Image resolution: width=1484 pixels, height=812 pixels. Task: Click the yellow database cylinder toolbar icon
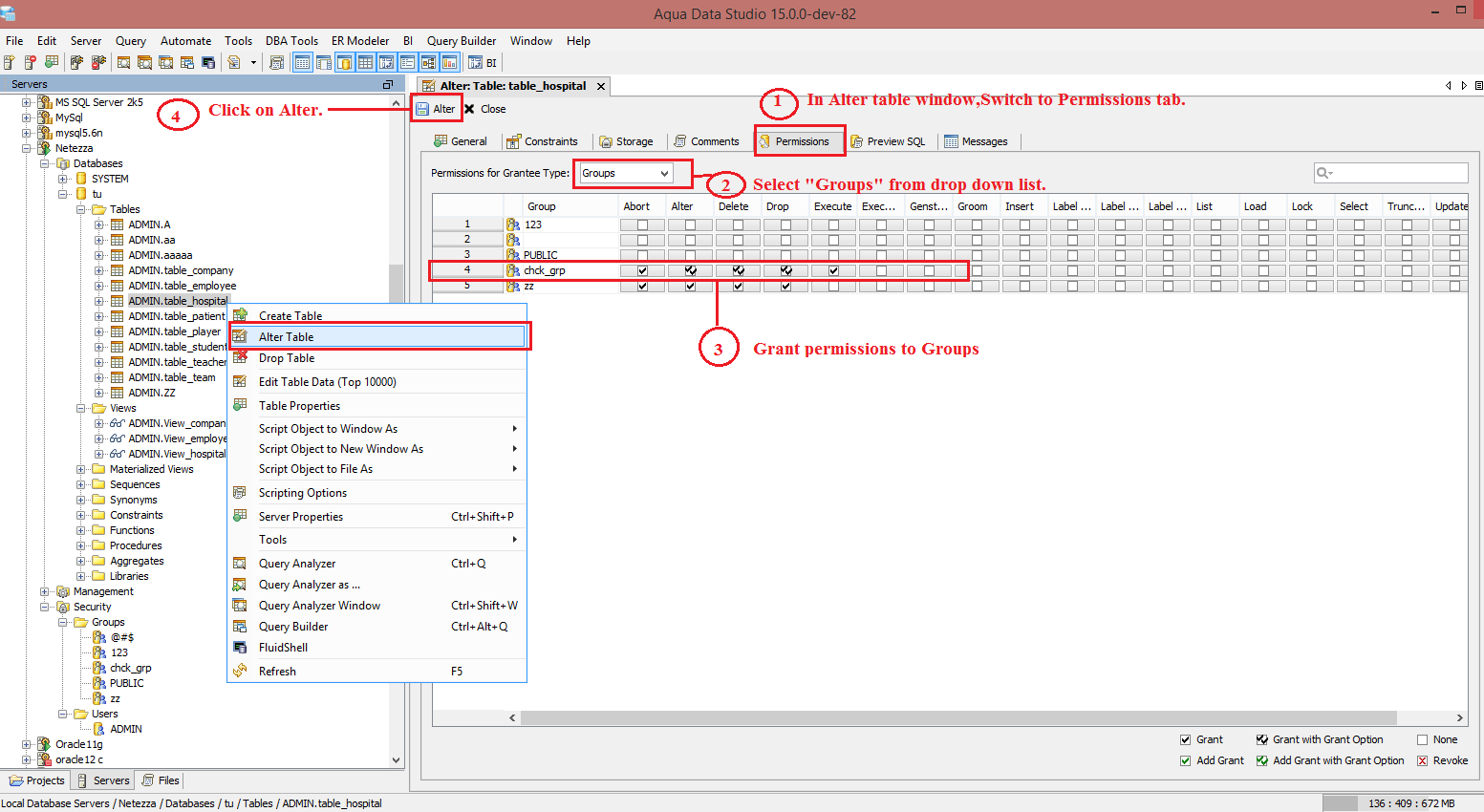coord(344,63)
